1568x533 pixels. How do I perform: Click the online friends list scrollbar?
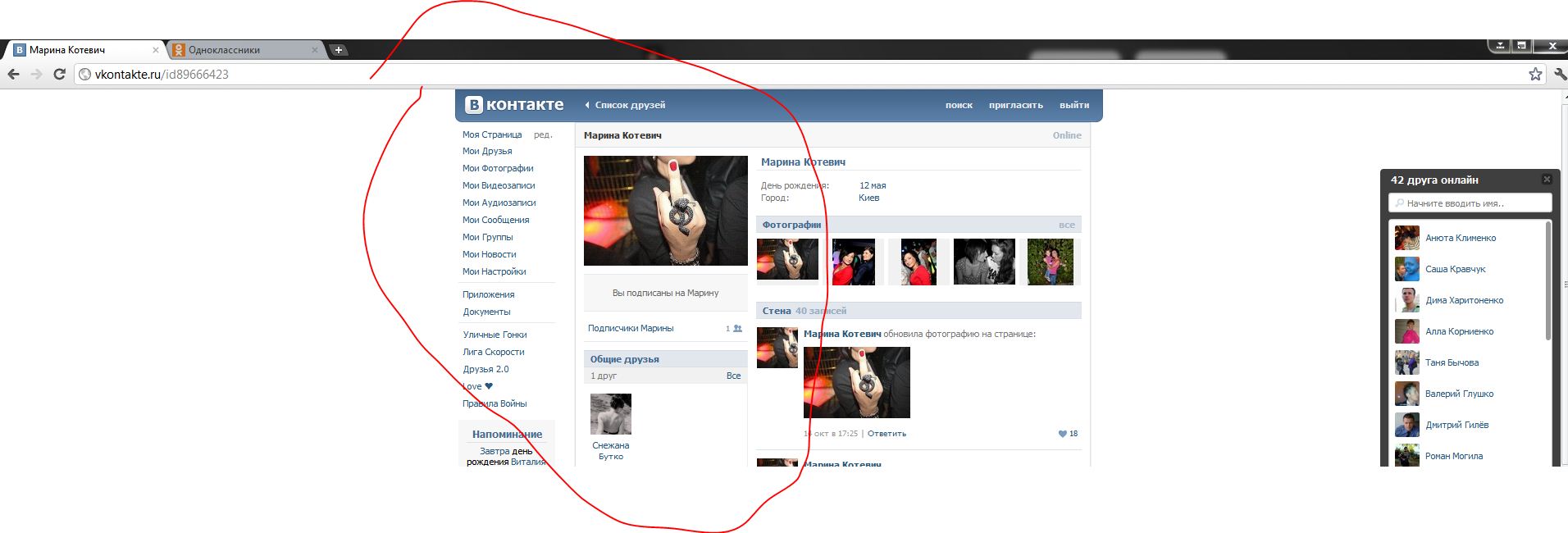[1548, 280]
